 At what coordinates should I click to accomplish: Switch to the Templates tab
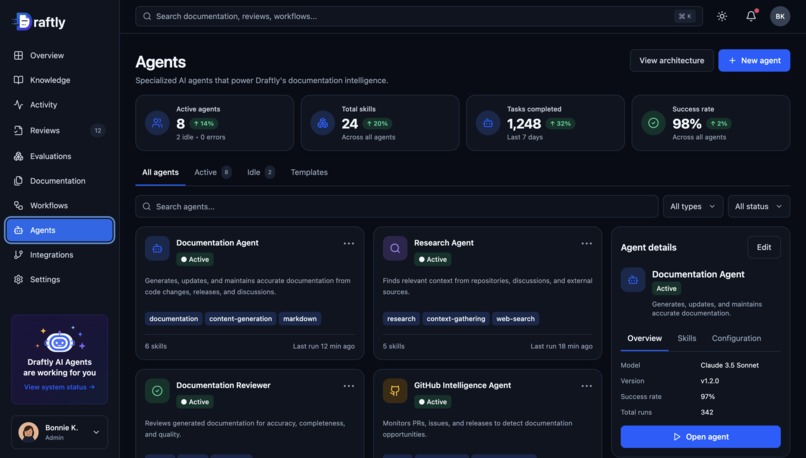tap(309, 173)
